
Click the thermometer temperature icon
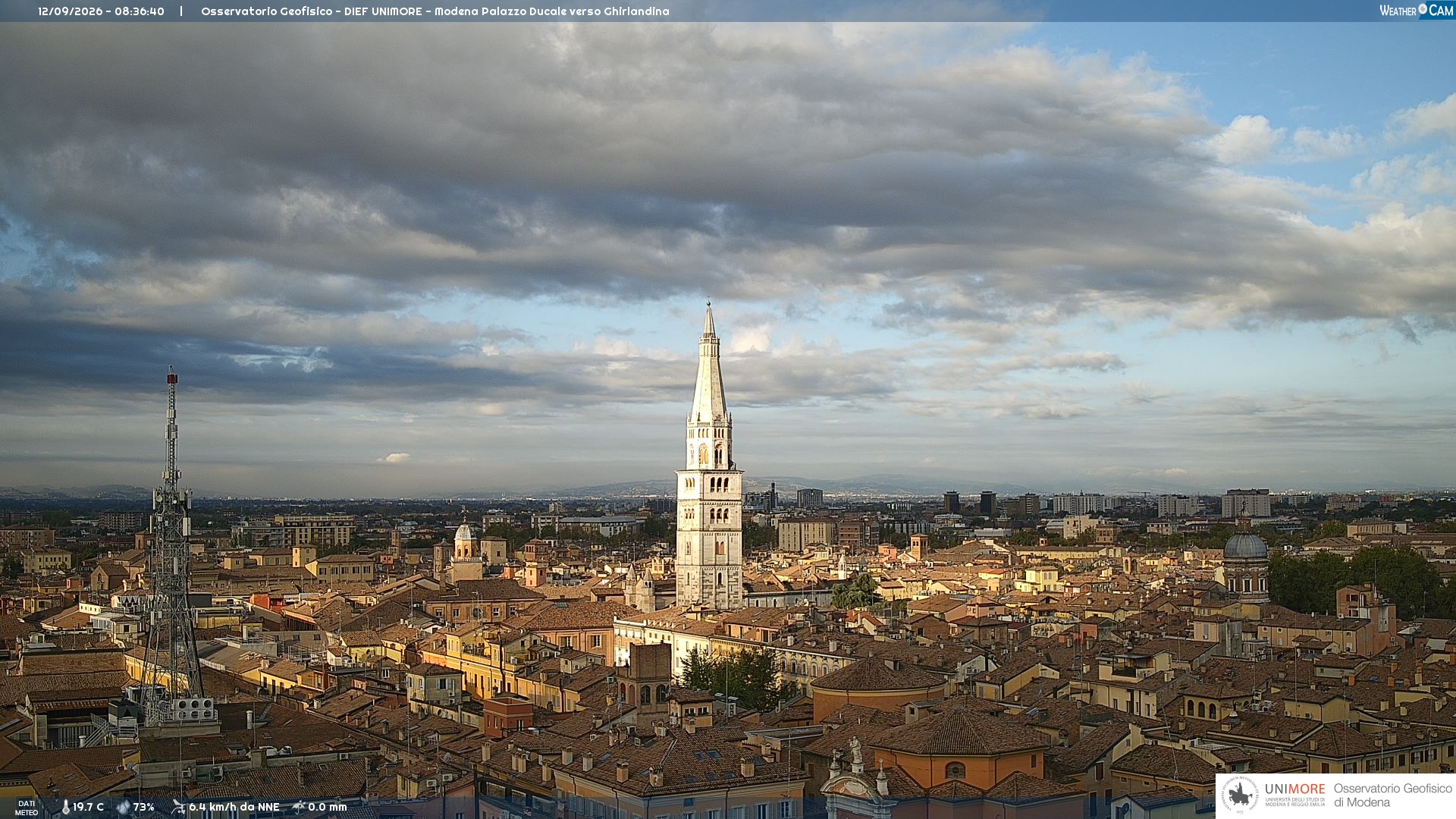[x=66, y=808]
